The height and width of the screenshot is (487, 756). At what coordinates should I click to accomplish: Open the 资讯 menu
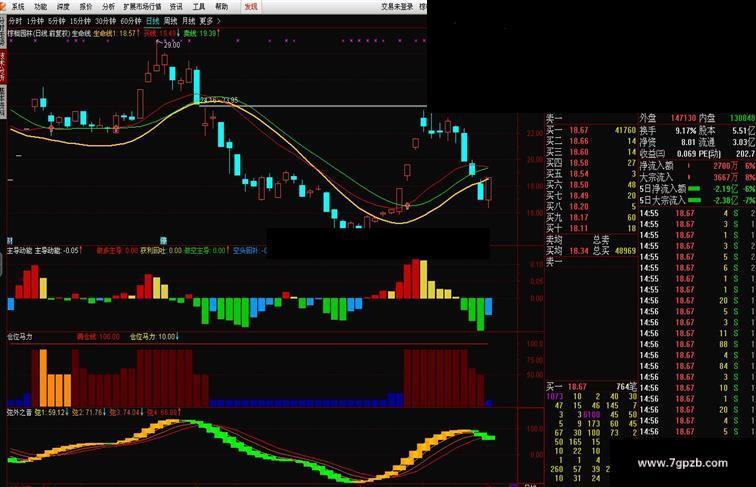tap(176, 7)
